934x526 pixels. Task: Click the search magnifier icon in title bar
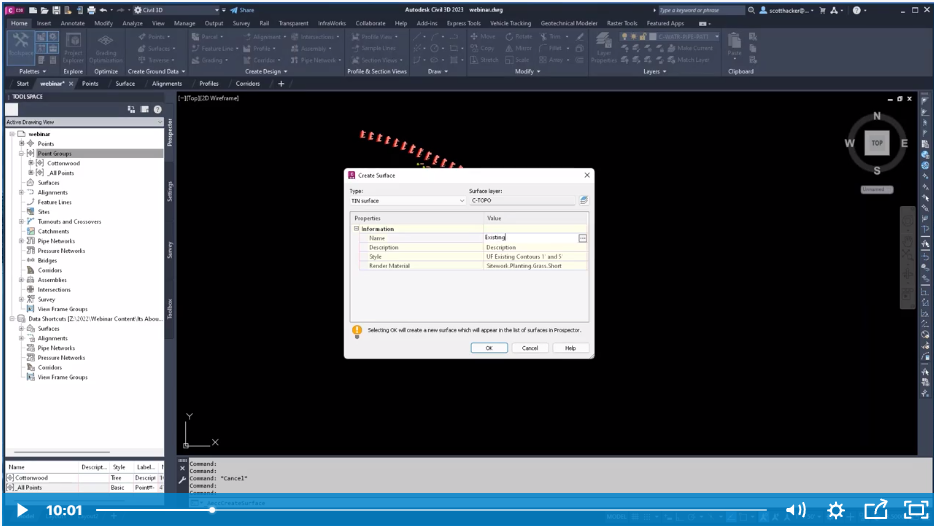[752, 10]
